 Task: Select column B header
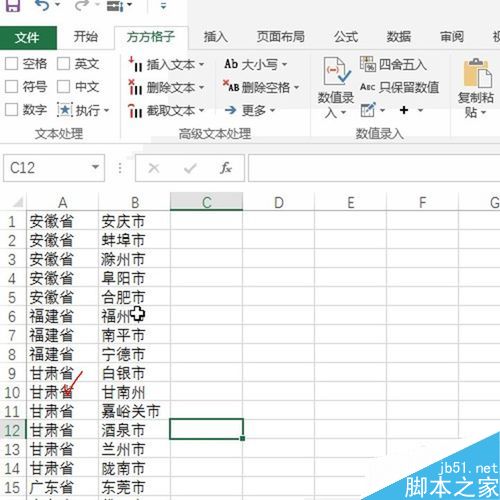pos(135,202)
